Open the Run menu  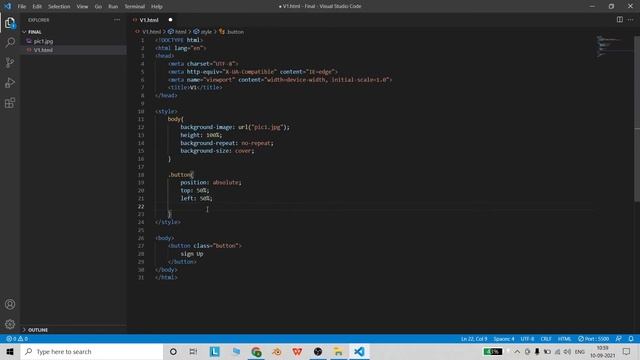click(x=113, y=7)
